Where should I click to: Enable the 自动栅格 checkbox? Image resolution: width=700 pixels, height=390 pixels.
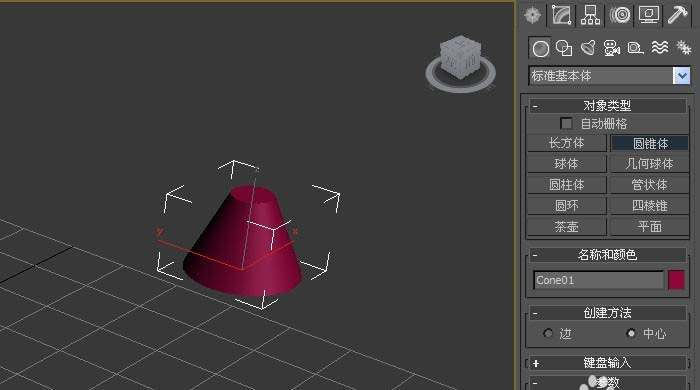(x=566, y=123)
